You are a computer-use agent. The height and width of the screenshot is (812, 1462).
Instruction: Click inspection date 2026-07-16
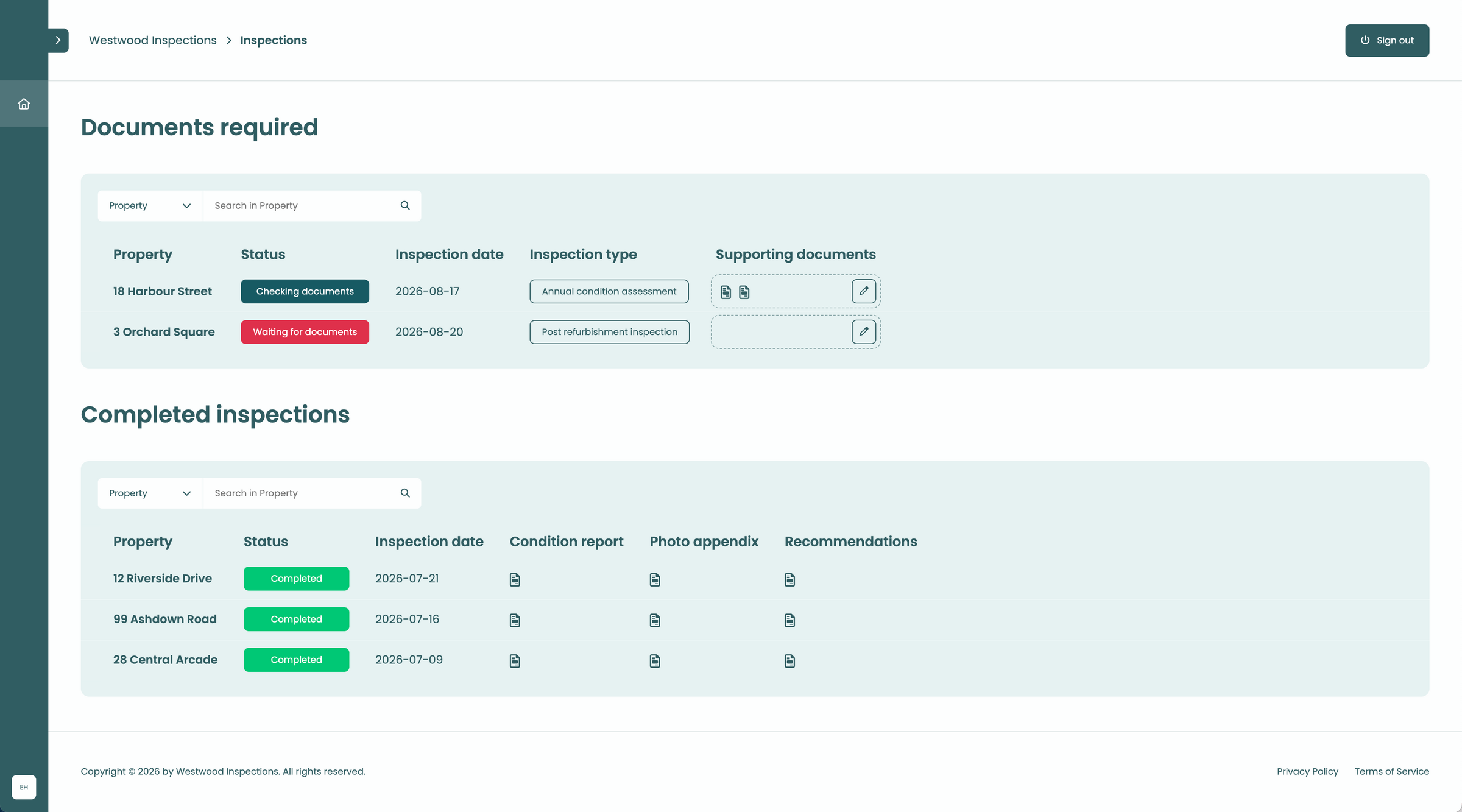coord(407,619)
